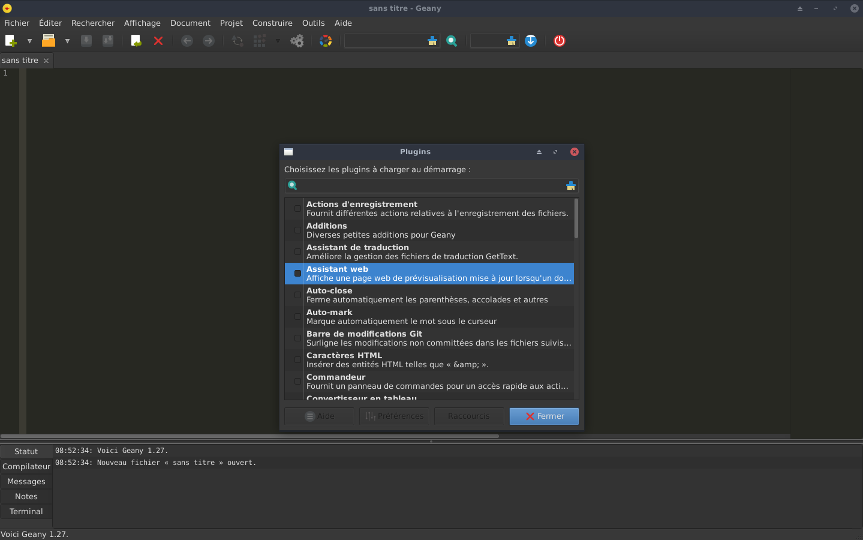Enable the Auto-mark plugin checkbox

pos(297,317)
